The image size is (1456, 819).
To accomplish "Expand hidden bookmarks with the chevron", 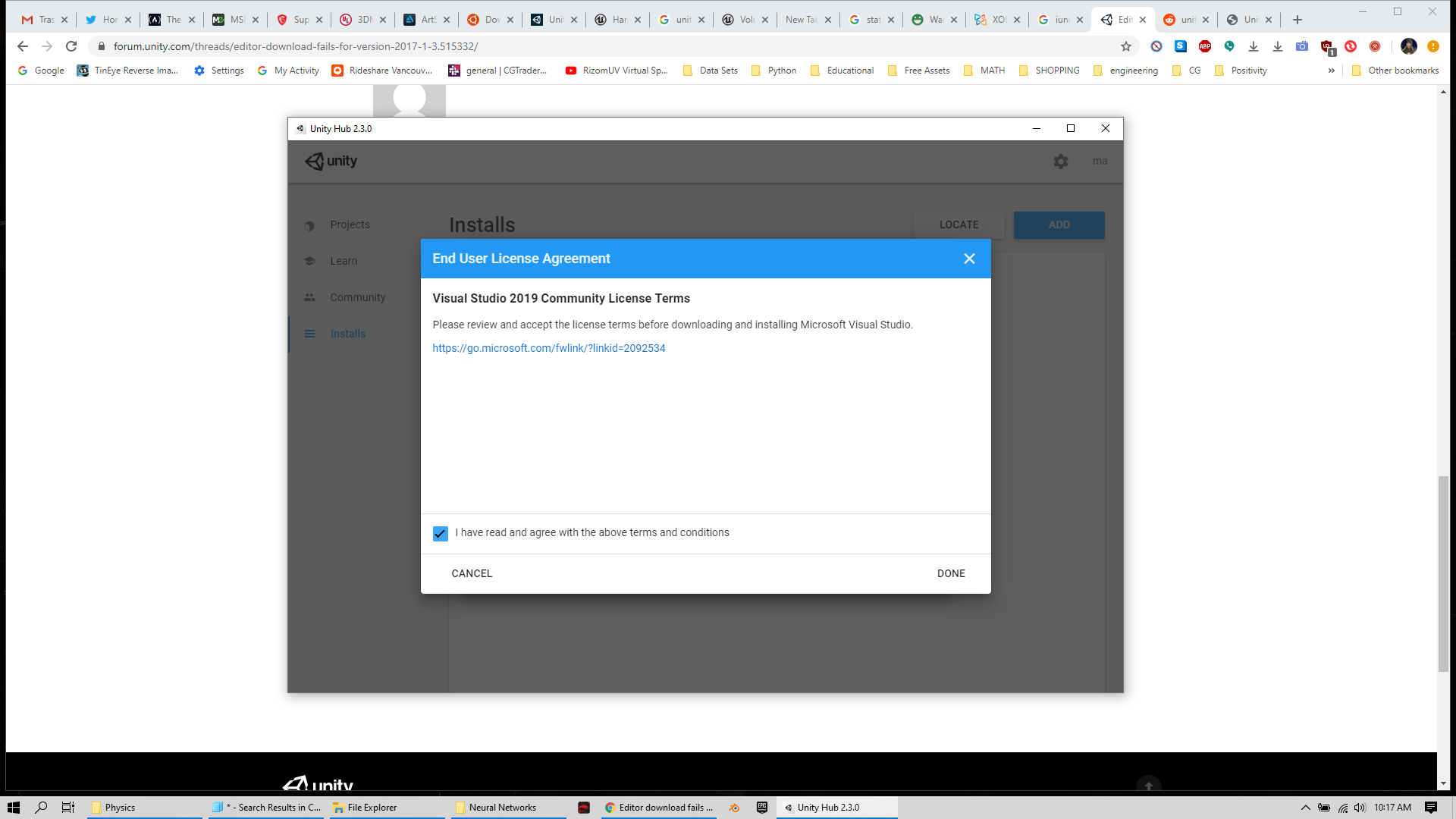I will [x=1331, y=71].
